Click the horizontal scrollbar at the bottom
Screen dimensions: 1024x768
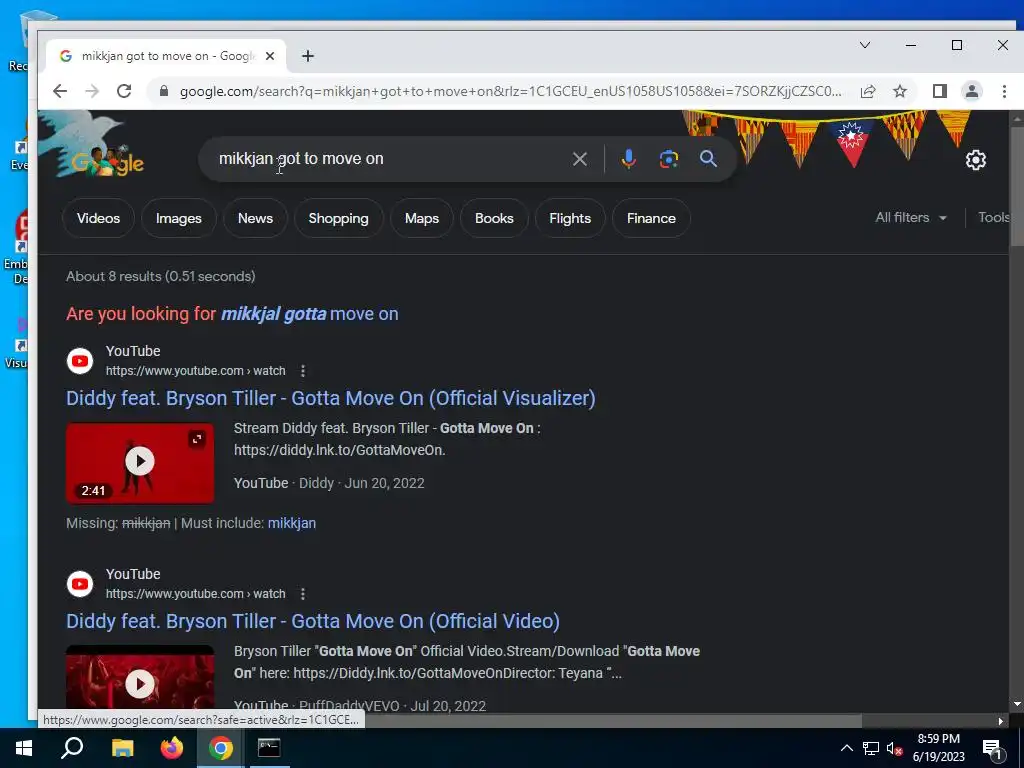[449, 721]
